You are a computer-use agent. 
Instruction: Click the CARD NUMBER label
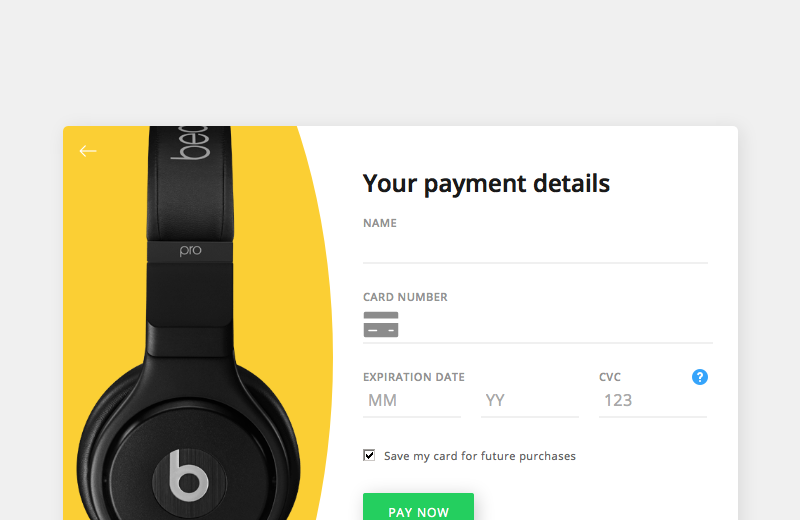pos(405,297)
